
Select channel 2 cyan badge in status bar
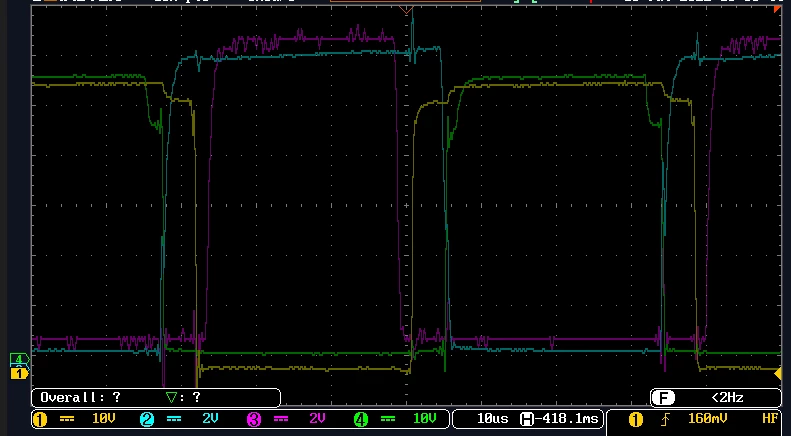pos(147,419)
